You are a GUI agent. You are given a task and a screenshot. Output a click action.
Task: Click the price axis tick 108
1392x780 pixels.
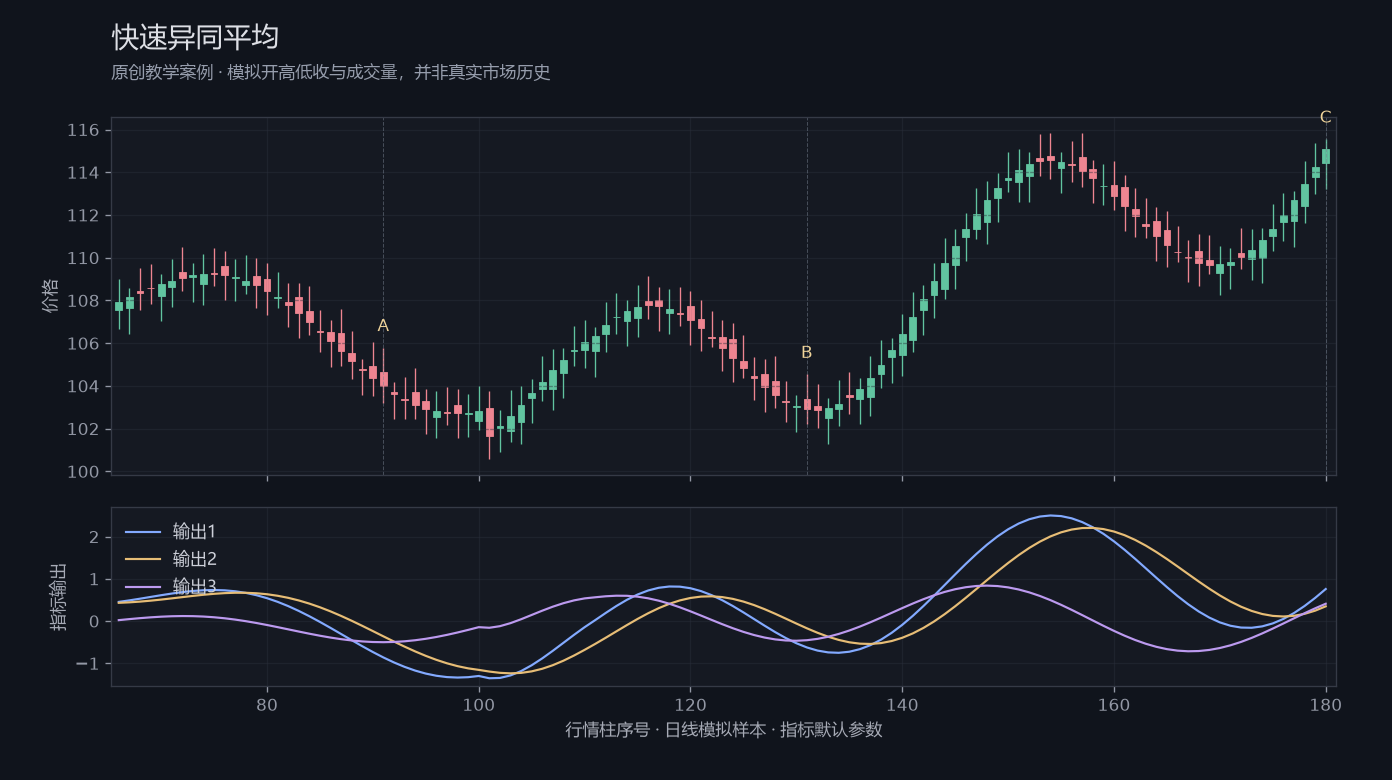point(83,301)
